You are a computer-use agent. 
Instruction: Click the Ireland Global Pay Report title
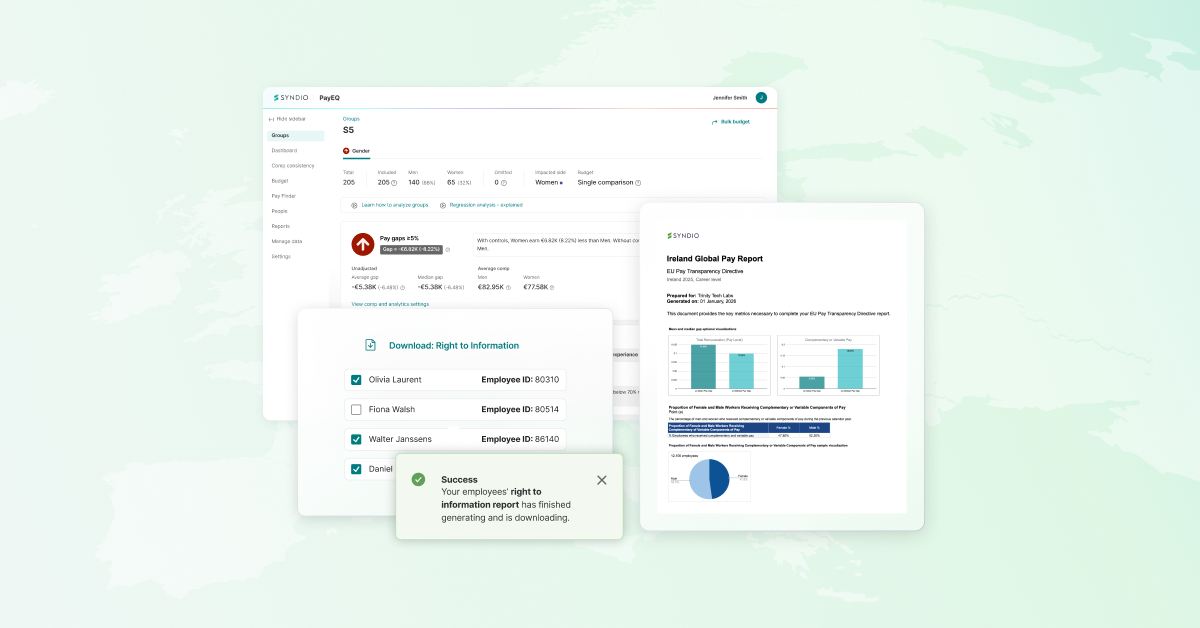[x=715, y=258]
